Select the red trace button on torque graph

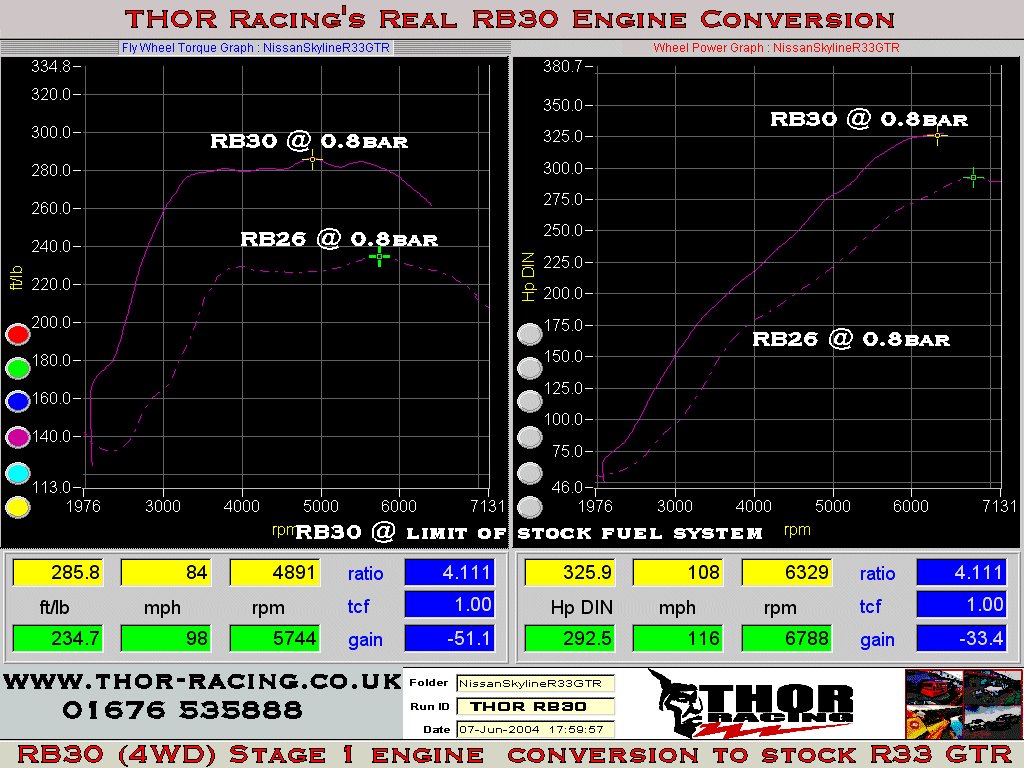[17, 334]
